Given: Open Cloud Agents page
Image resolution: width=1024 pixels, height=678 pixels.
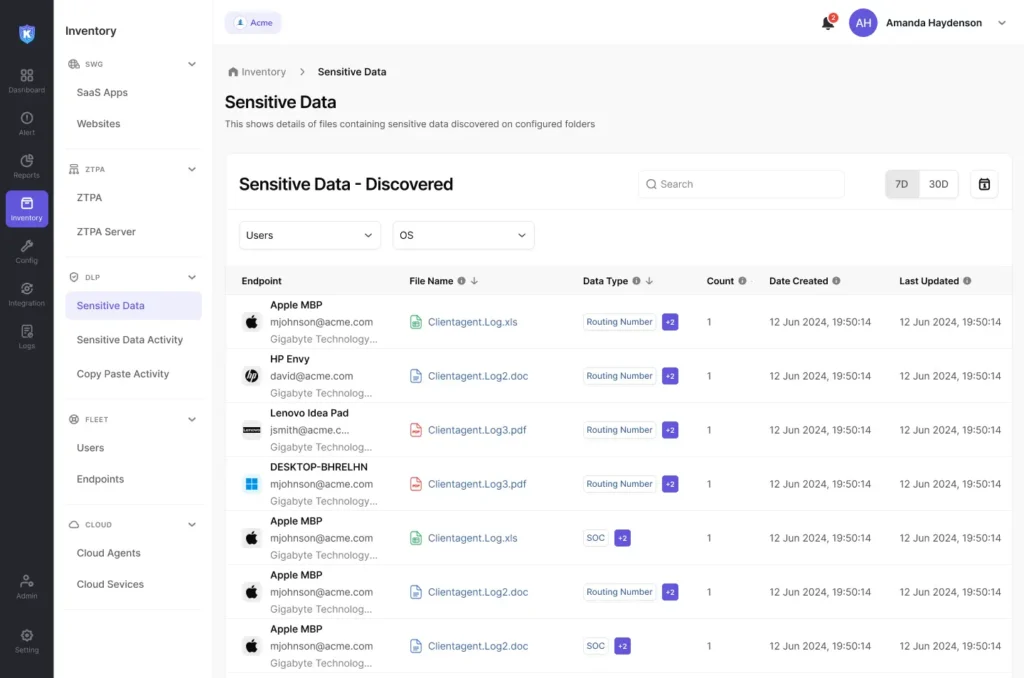Looking at the screenshot, I should (108, 553).
